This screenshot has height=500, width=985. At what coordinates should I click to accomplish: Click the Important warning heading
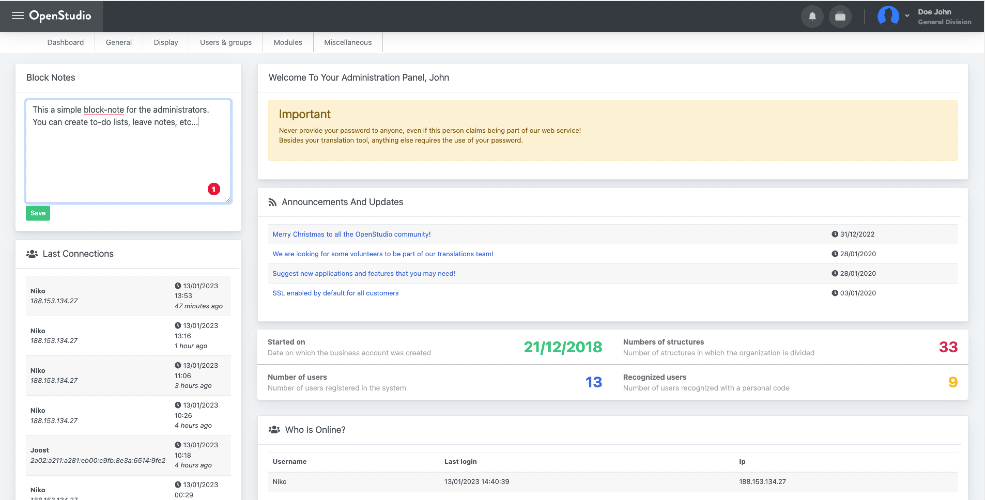click(305, 114)
